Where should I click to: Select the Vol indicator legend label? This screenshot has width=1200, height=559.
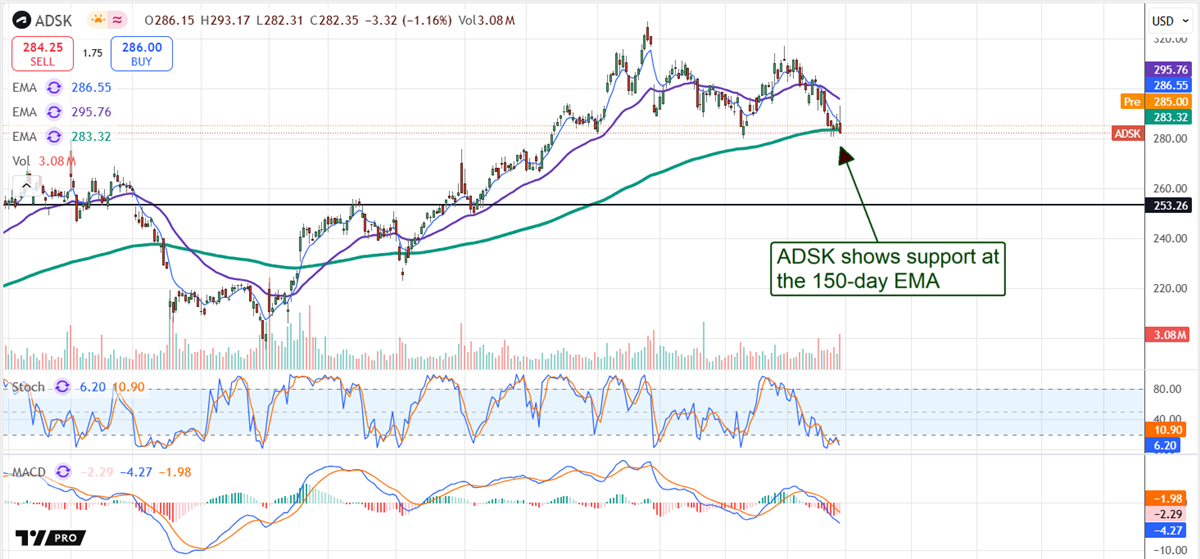coord(21,160)
